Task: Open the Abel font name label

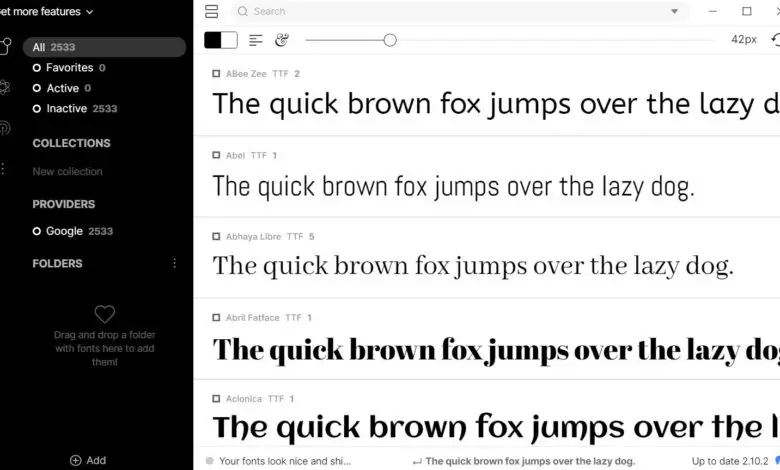Action: coord(235,155)
